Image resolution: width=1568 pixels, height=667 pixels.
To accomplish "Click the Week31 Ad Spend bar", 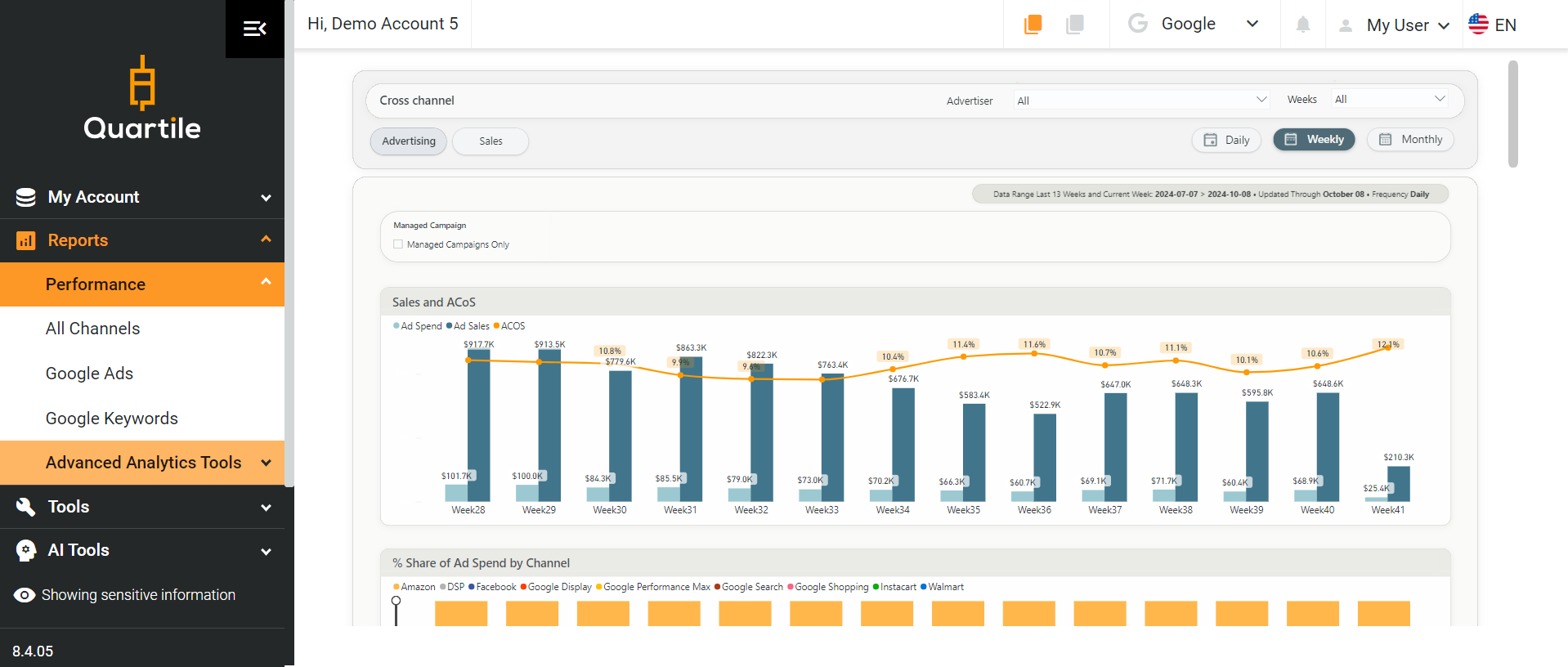I will tap(669, 494).
